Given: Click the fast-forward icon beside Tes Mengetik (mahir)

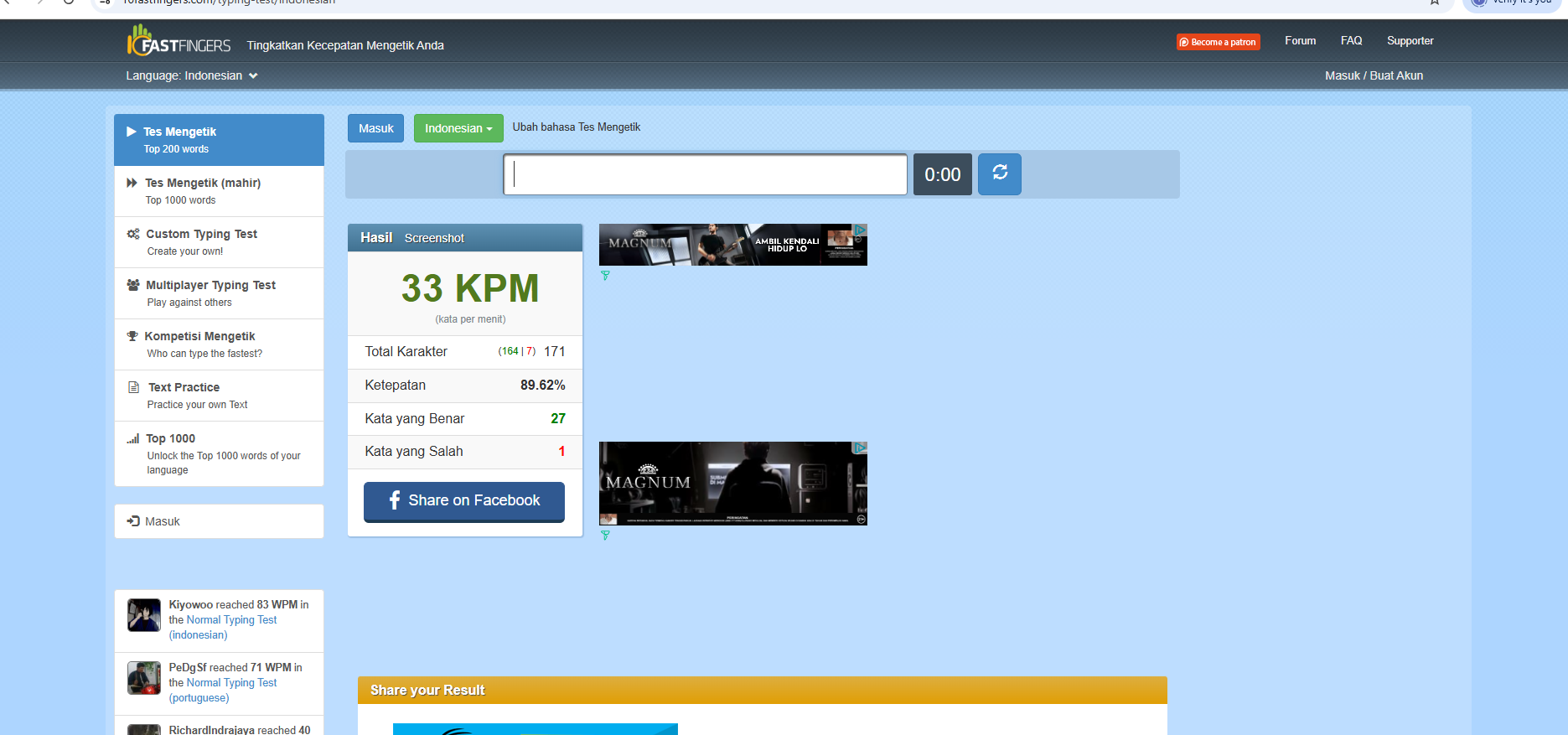Looking at the screenshot, I should click(x=132, y=183).
